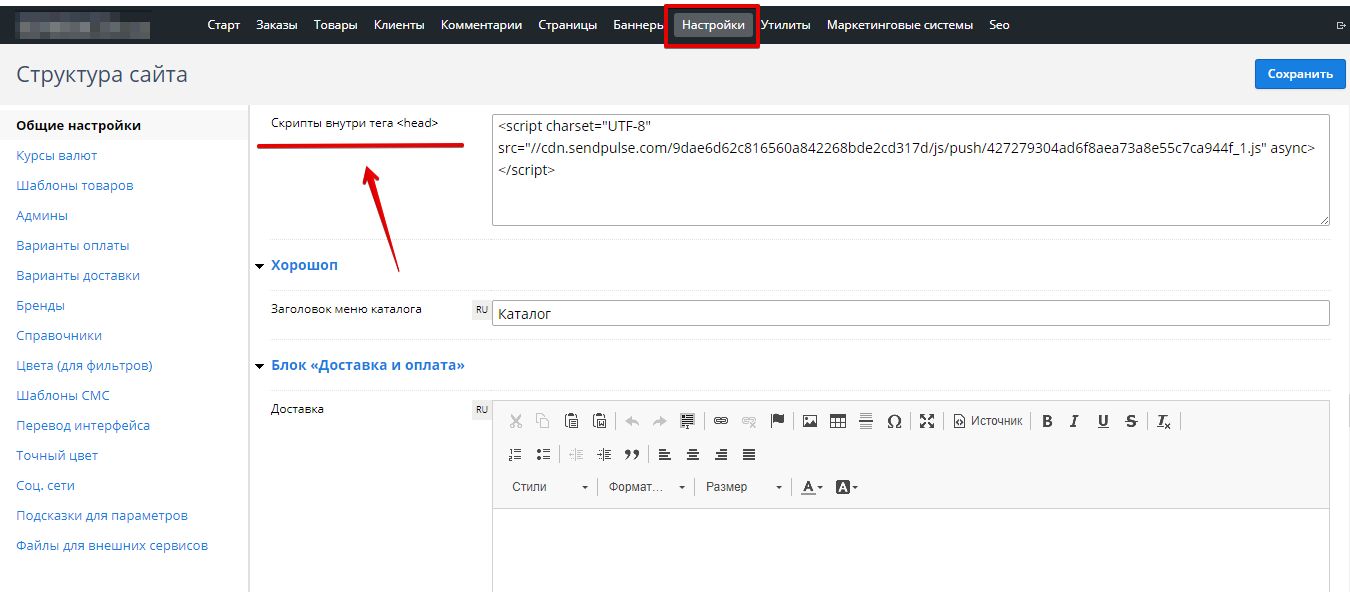
Task: Collapse the Хорошоп section
Action: pos(261,266)
